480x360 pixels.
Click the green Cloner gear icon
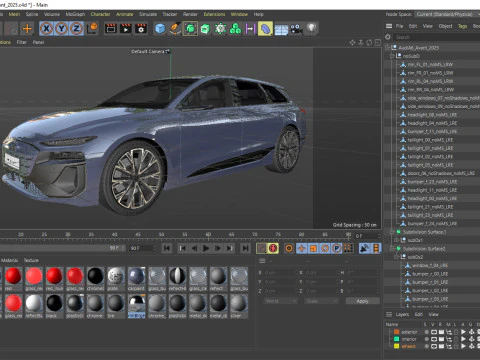pos(220,29)
